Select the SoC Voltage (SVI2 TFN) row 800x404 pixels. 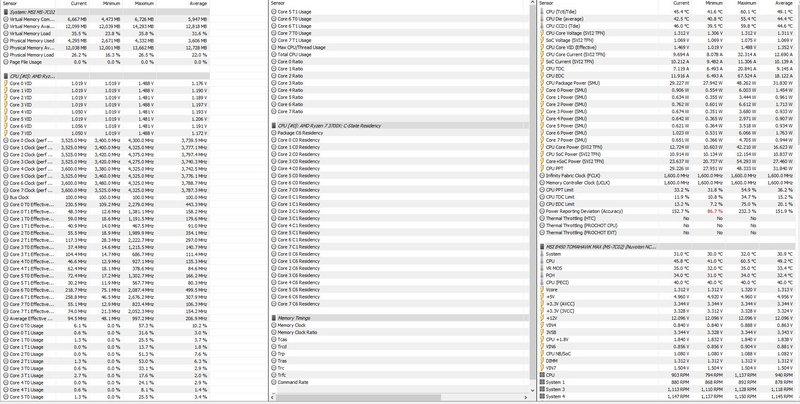pos(667,40)
